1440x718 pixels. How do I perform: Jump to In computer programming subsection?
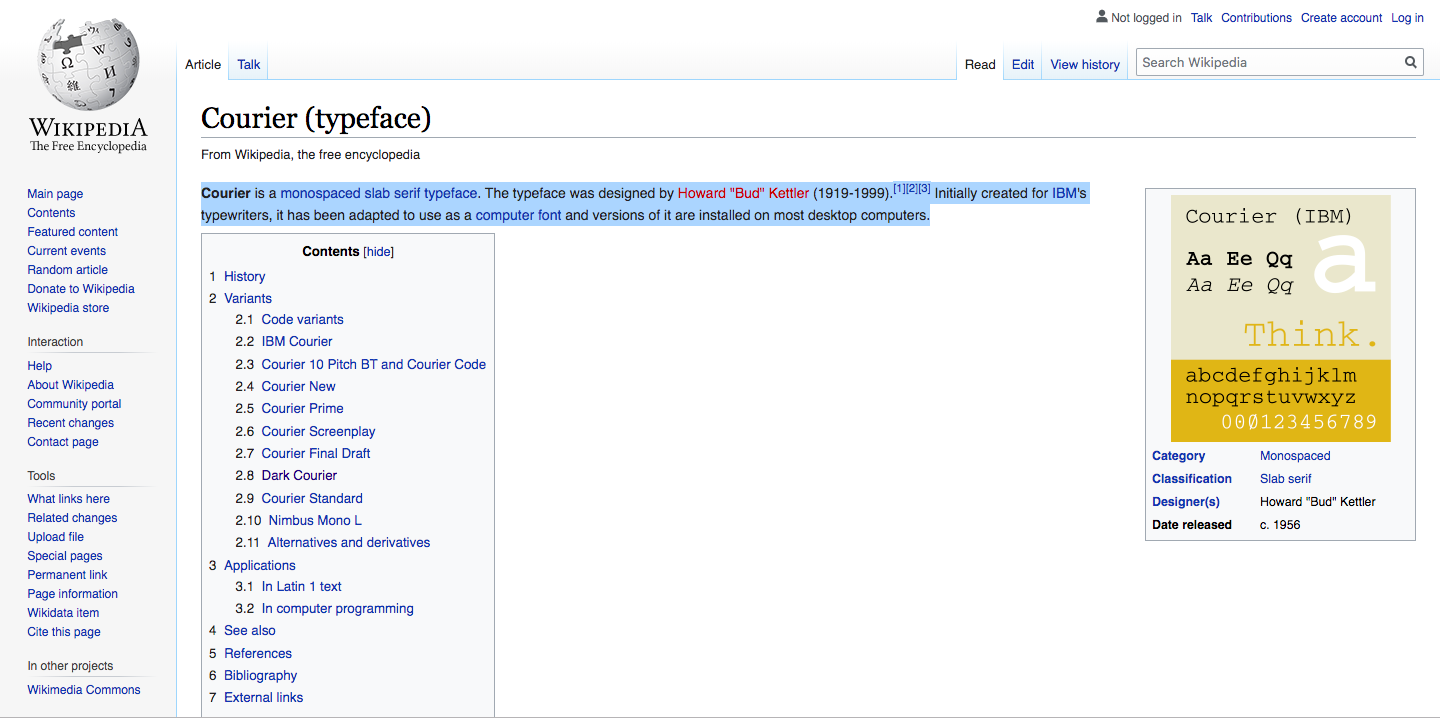(337, 609)
